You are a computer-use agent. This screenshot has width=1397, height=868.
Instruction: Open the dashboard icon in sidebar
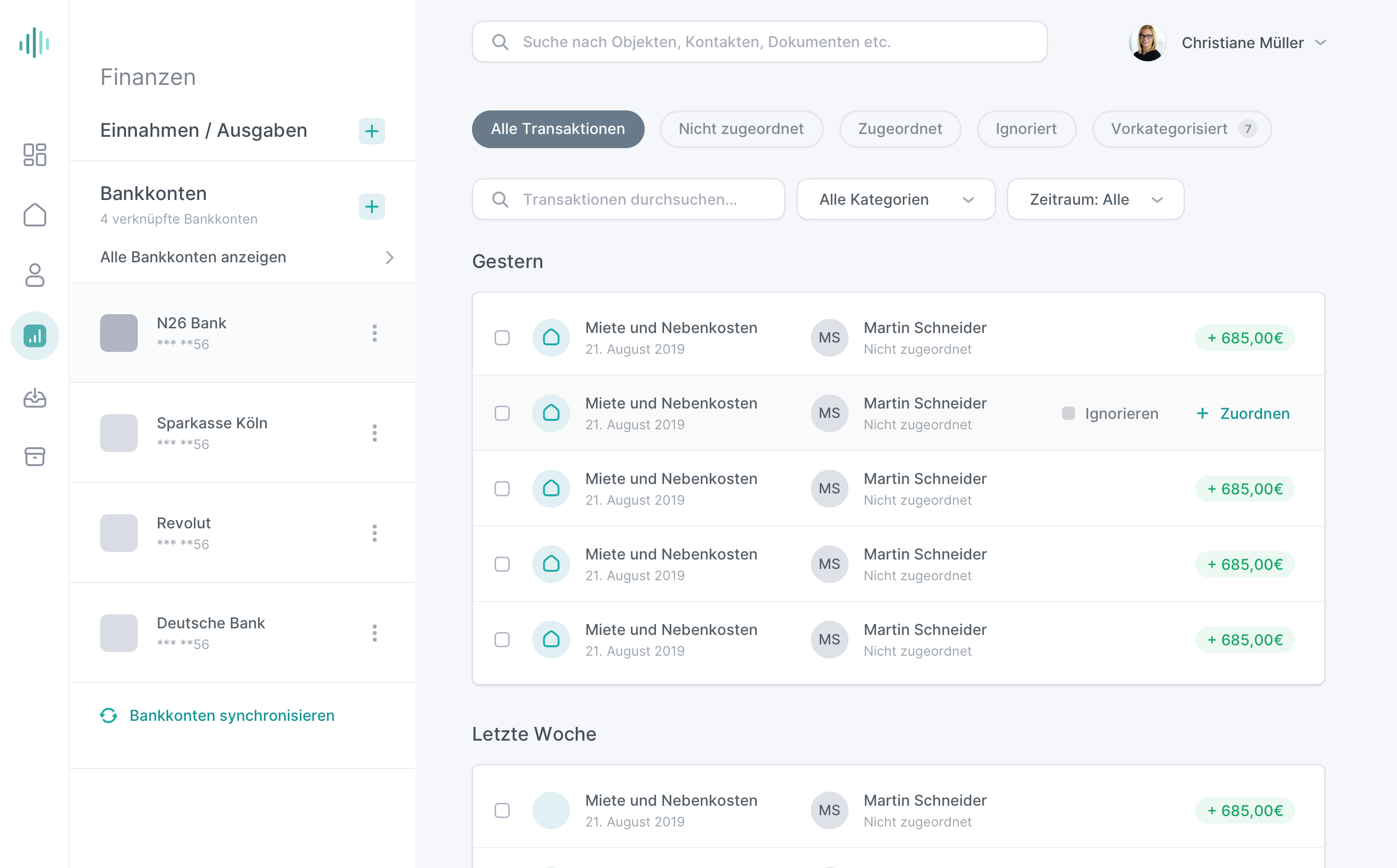[x=34, y=155]
